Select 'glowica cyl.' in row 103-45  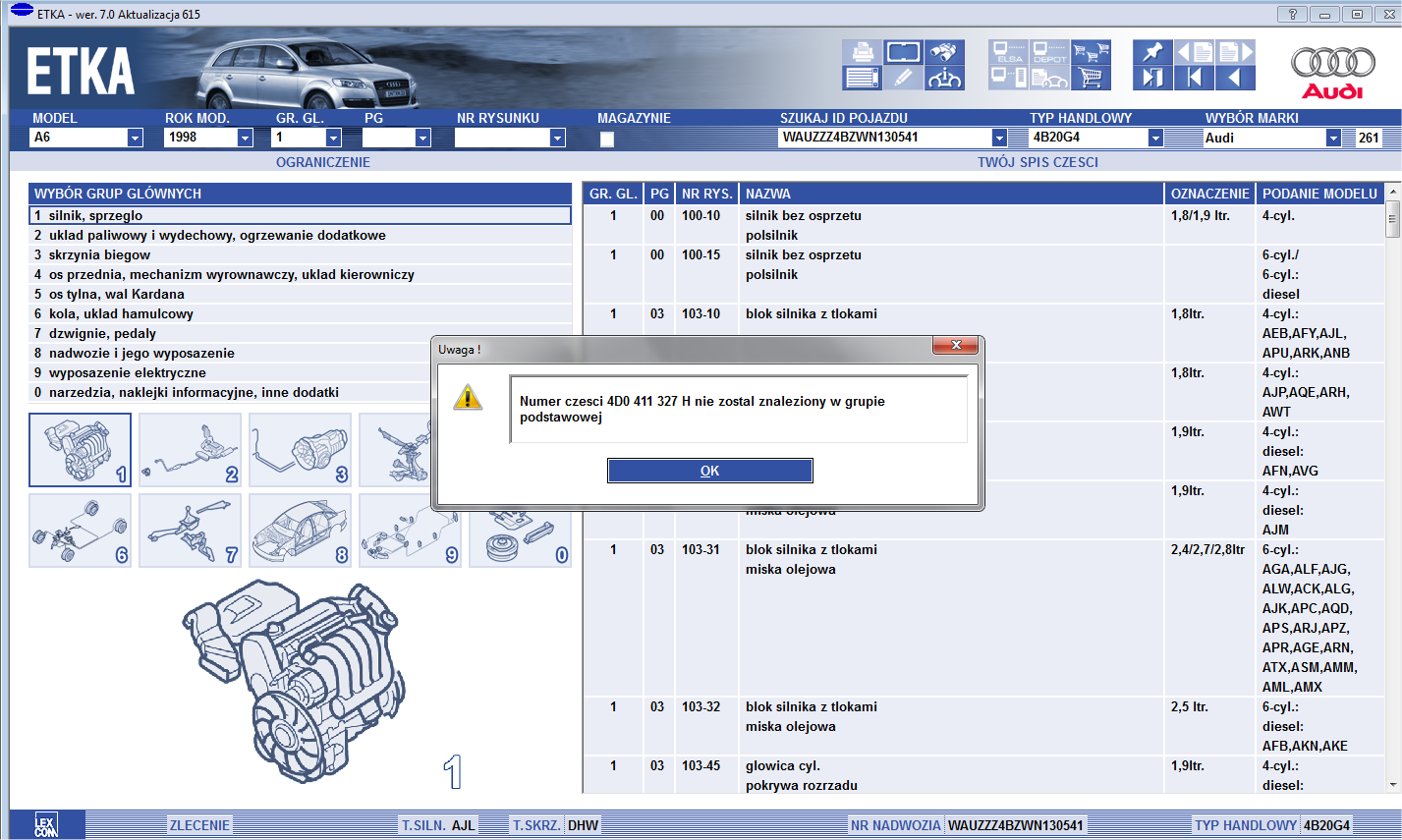click(782, 765)
